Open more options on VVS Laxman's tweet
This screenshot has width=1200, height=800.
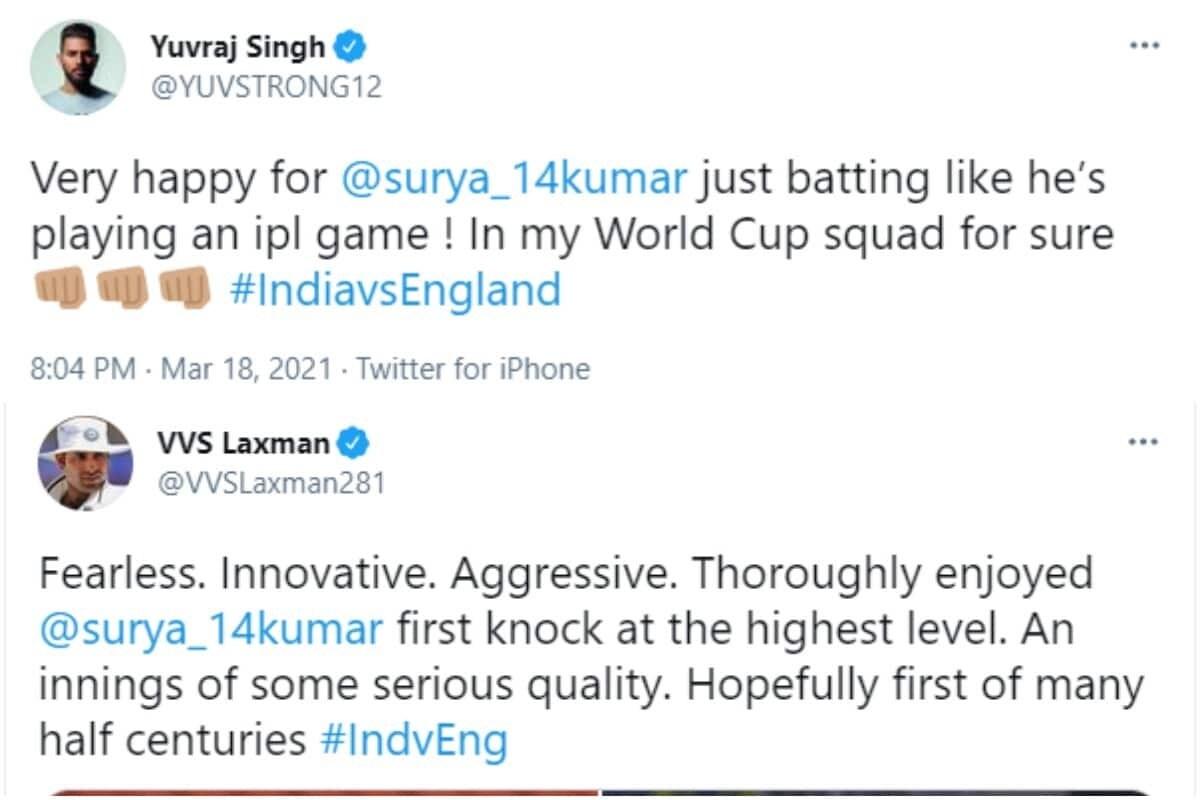click(1142, 441)
